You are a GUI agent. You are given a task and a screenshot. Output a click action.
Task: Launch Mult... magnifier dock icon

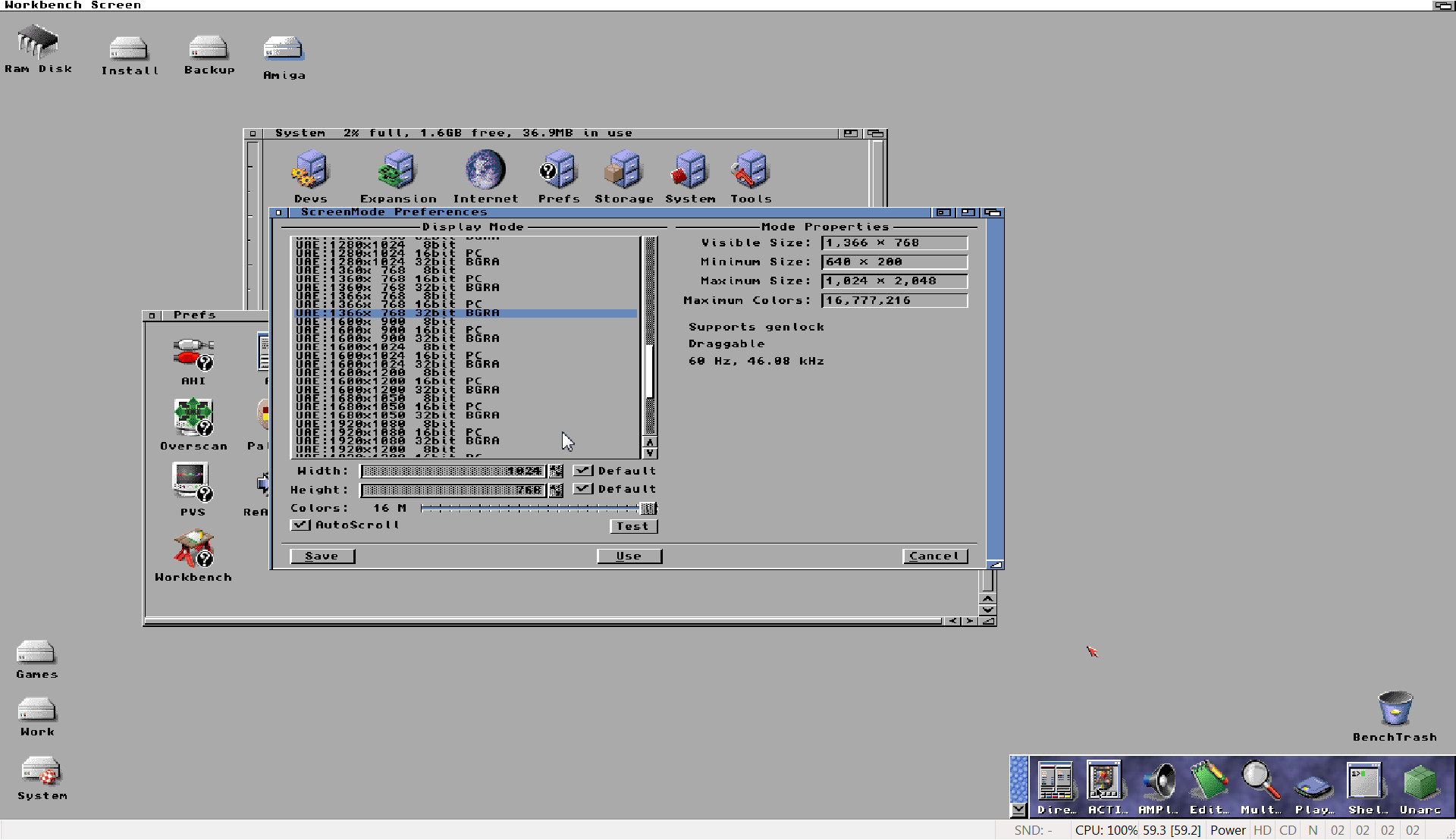click(x=1260, y=787)
